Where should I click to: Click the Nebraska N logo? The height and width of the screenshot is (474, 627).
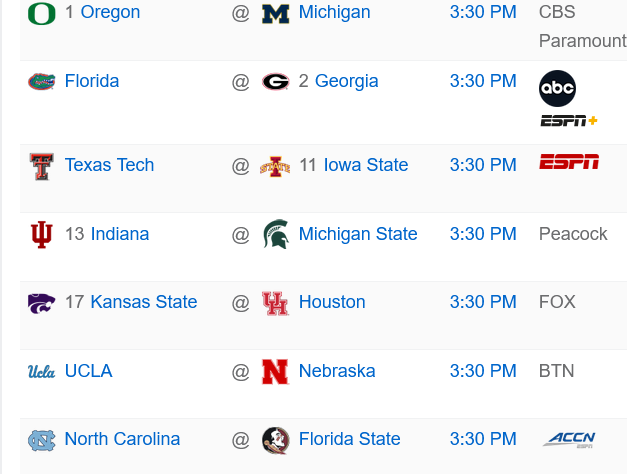coord(275,372)
